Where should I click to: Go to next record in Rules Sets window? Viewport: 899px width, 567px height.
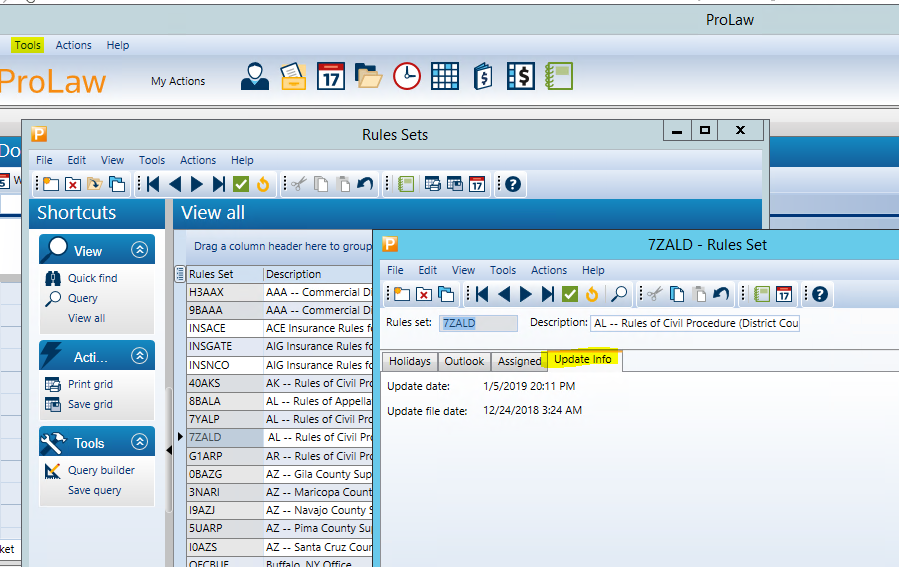pos(197,184)
